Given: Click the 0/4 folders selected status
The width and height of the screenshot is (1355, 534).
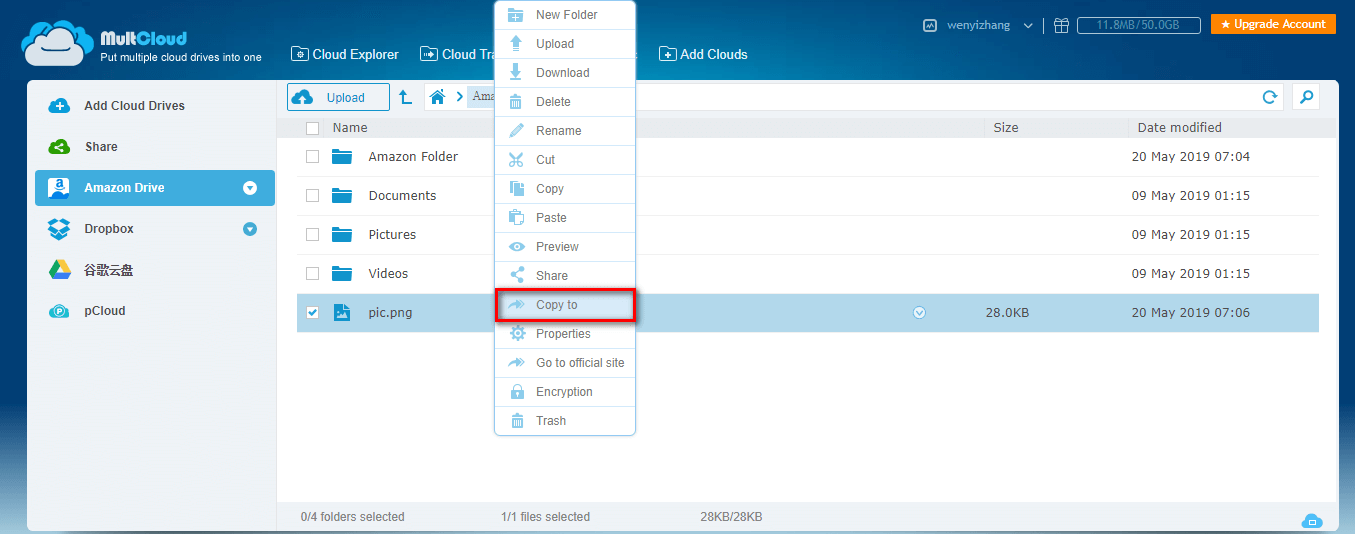Looking at the screenshot, I should 352,517.
